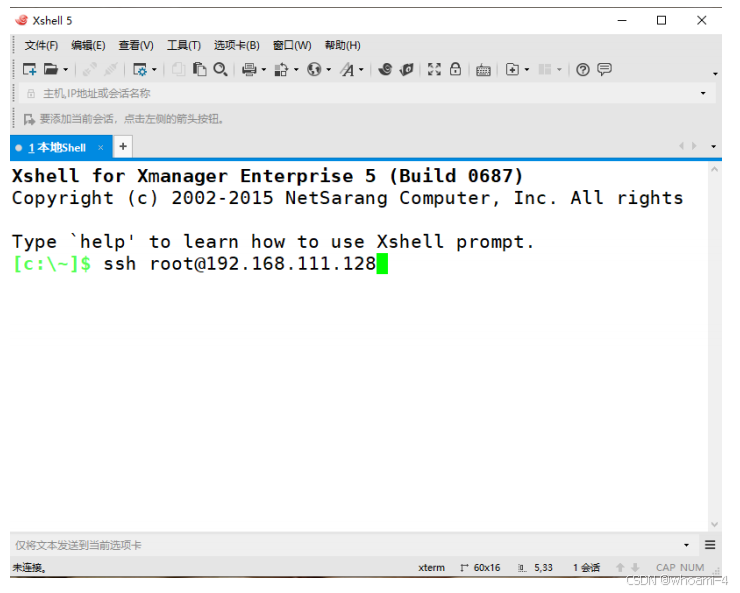Click the terminal scrollbar up arrow
Viewport: 740px width, 593px height.
pyautogui.click(x=715, y=169)
